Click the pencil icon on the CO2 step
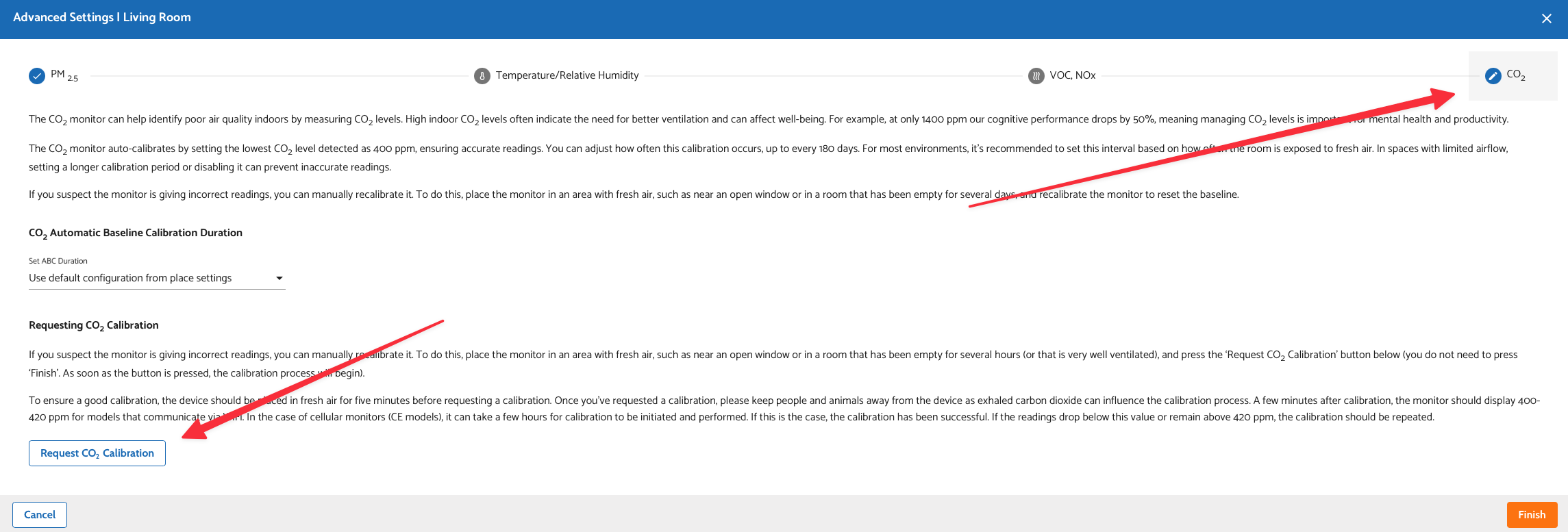Image resolution: width=1568 pixels, height=532 pixels. [x=1493, y=76]
